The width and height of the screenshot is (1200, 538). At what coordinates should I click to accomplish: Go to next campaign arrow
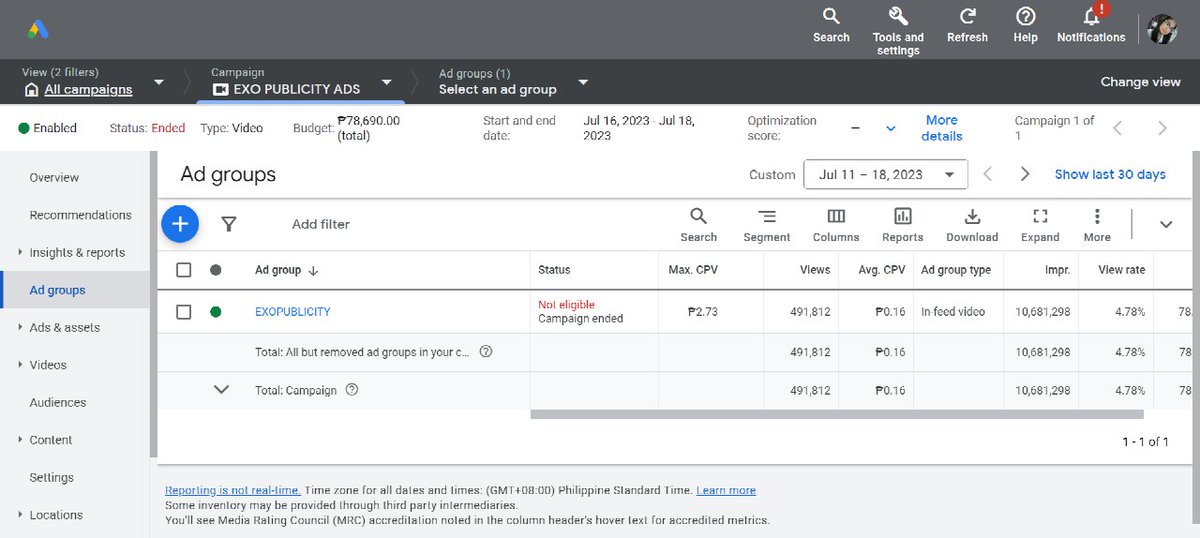[1162, 128]
